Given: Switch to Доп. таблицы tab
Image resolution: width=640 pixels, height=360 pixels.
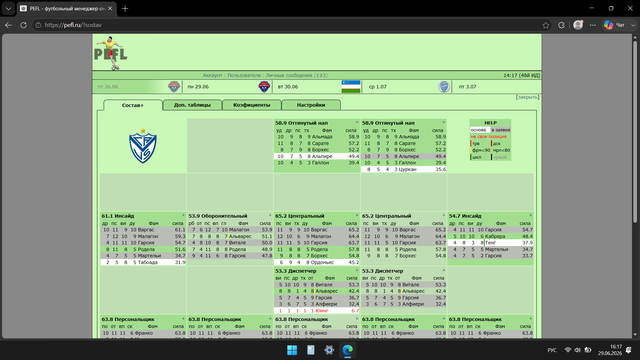Looking at the screenshot, I should pos(192,105).
